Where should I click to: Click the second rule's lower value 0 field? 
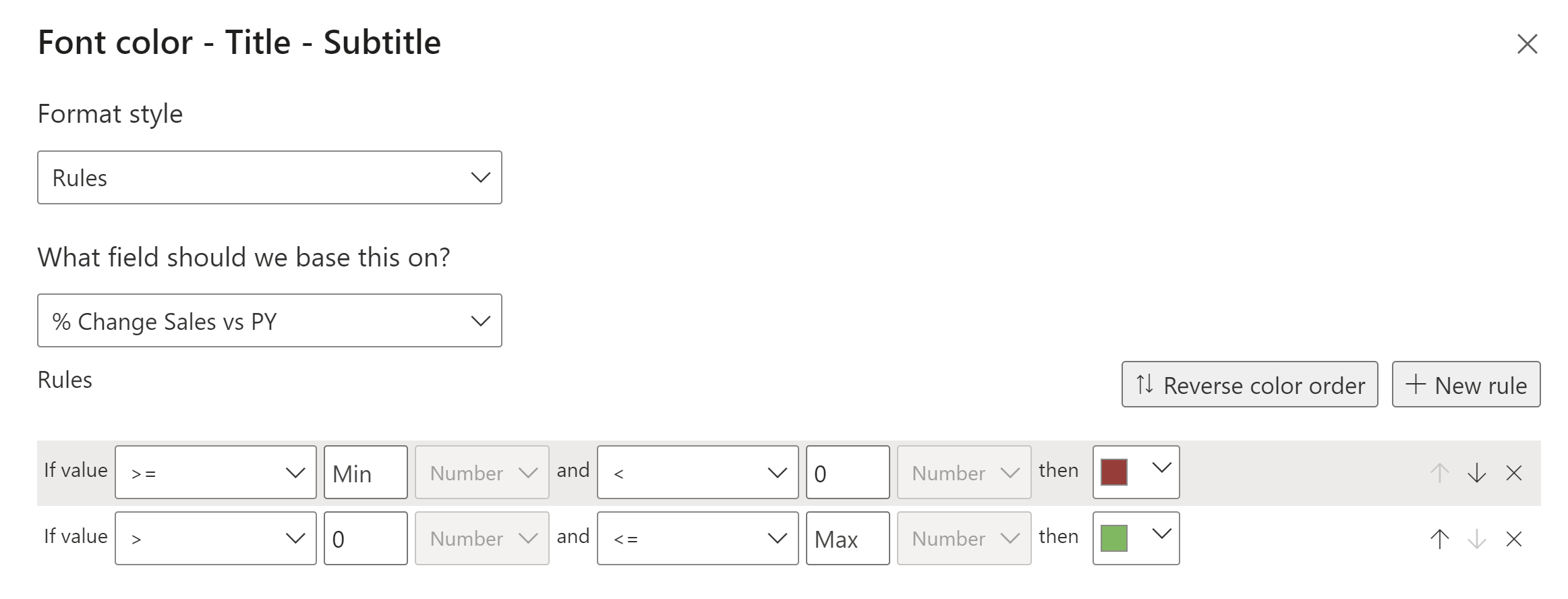[365, 538]
